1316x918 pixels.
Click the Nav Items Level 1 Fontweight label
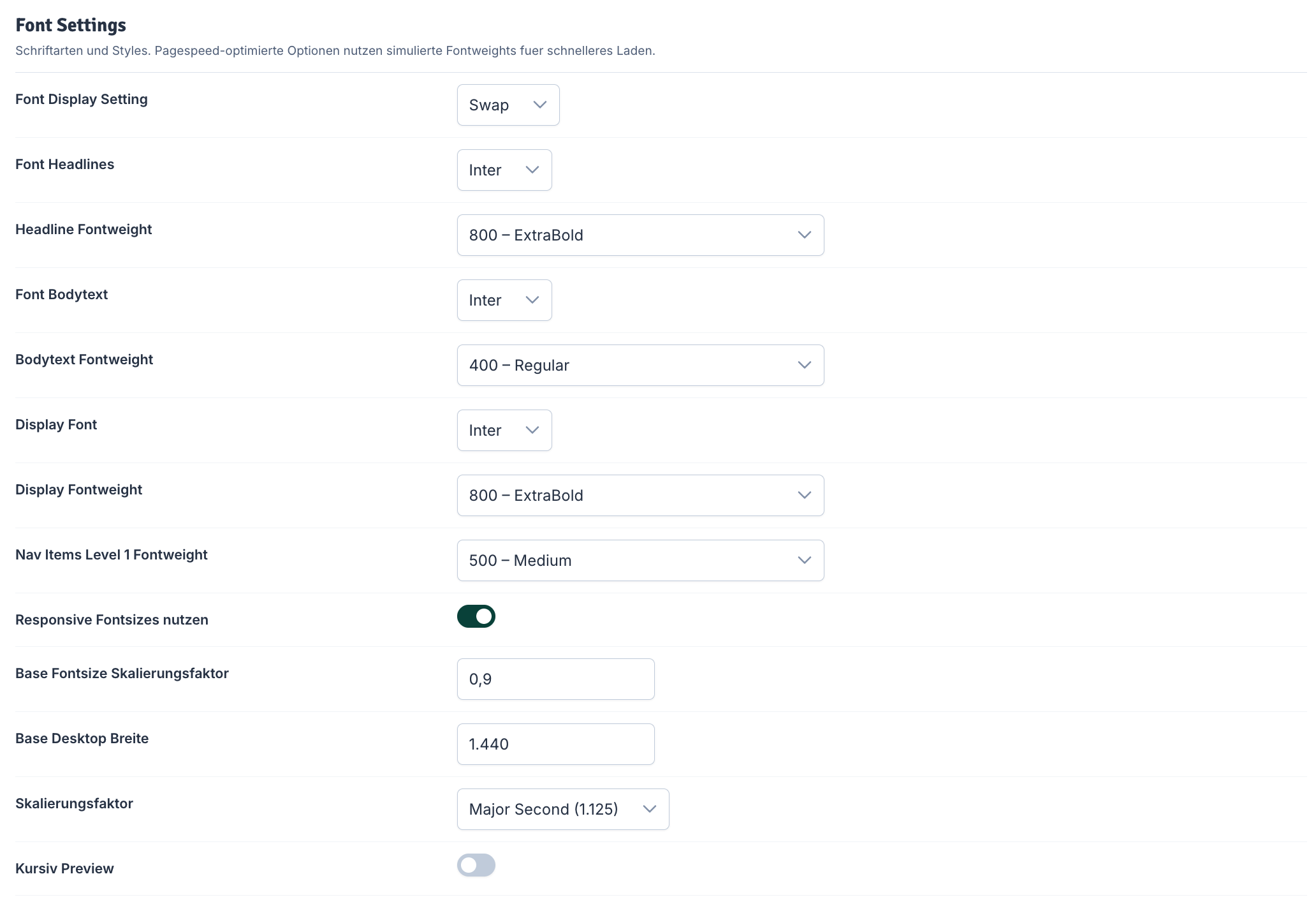[112, 555]
